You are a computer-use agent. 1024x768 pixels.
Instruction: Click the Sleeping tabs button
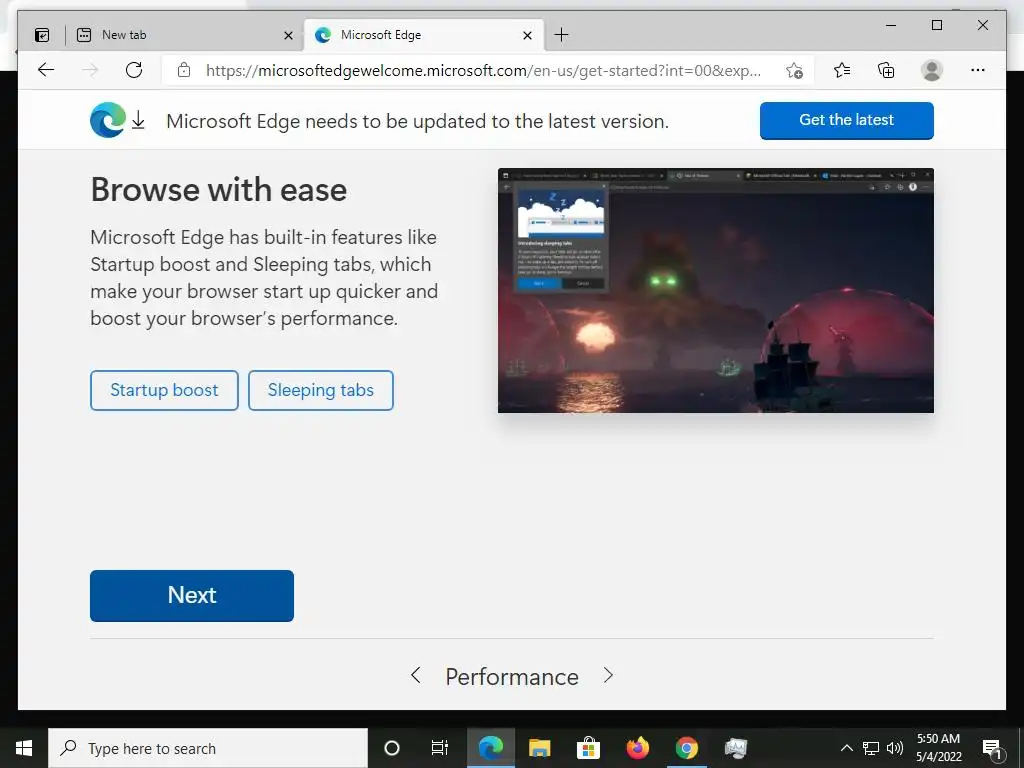[x=321, y=391]
